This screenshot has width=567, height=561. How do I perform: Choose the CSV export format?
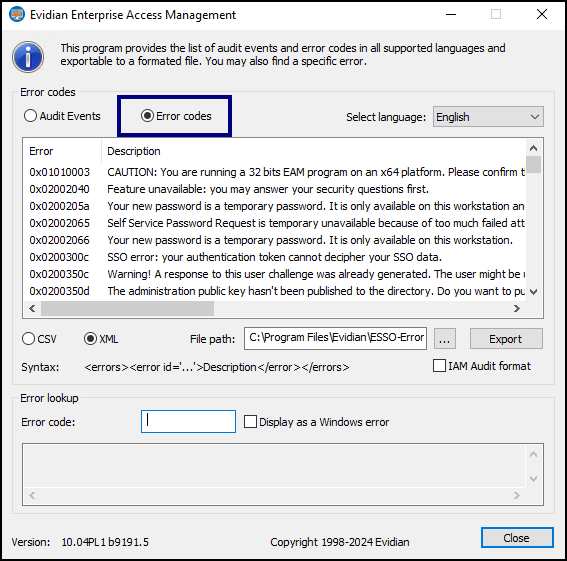pyautogui.click(x=39, y=339)
